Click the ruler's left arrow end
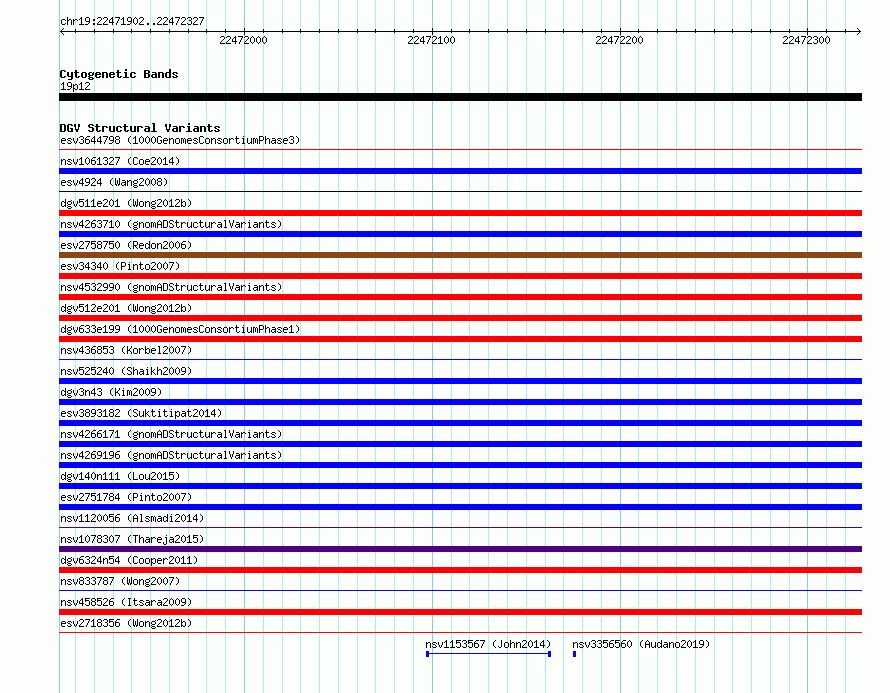Image resolution: width=890 pixels, height=693 pixels. pyautogui.click(x=62, y=31)
